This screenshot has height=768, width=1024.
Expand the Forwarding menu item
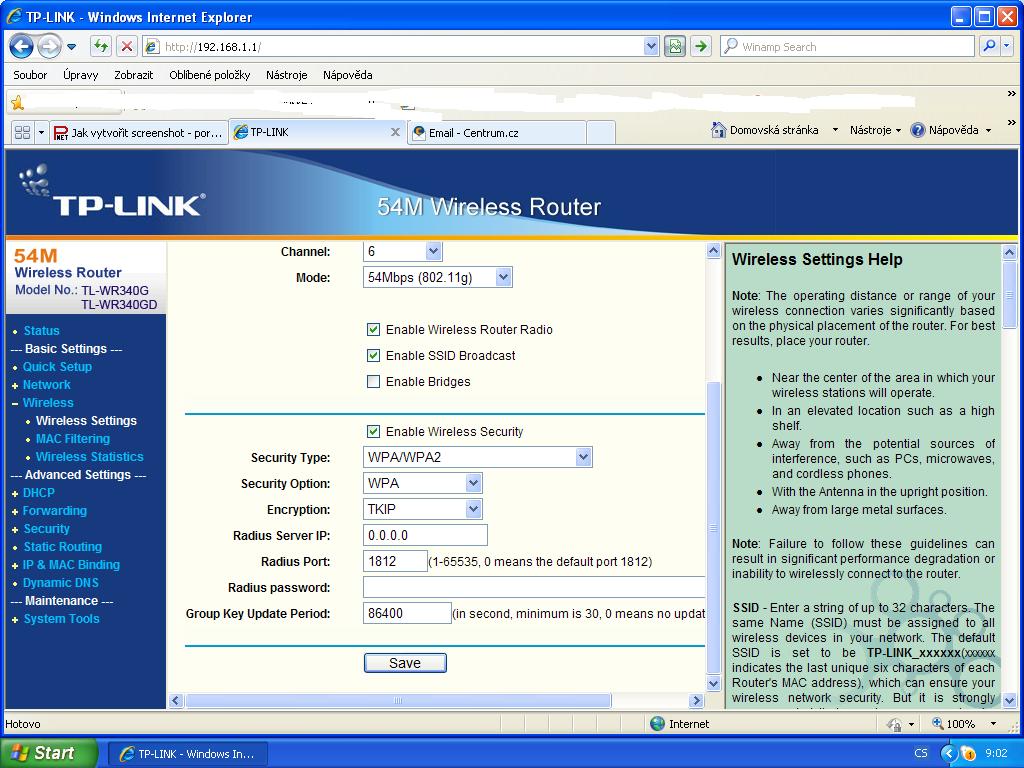[x=54, y=511]
